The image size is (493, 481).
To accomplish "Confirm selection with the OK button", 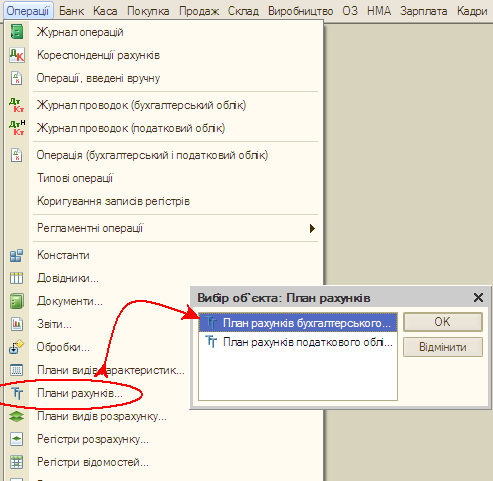I will tap(443, 322).
